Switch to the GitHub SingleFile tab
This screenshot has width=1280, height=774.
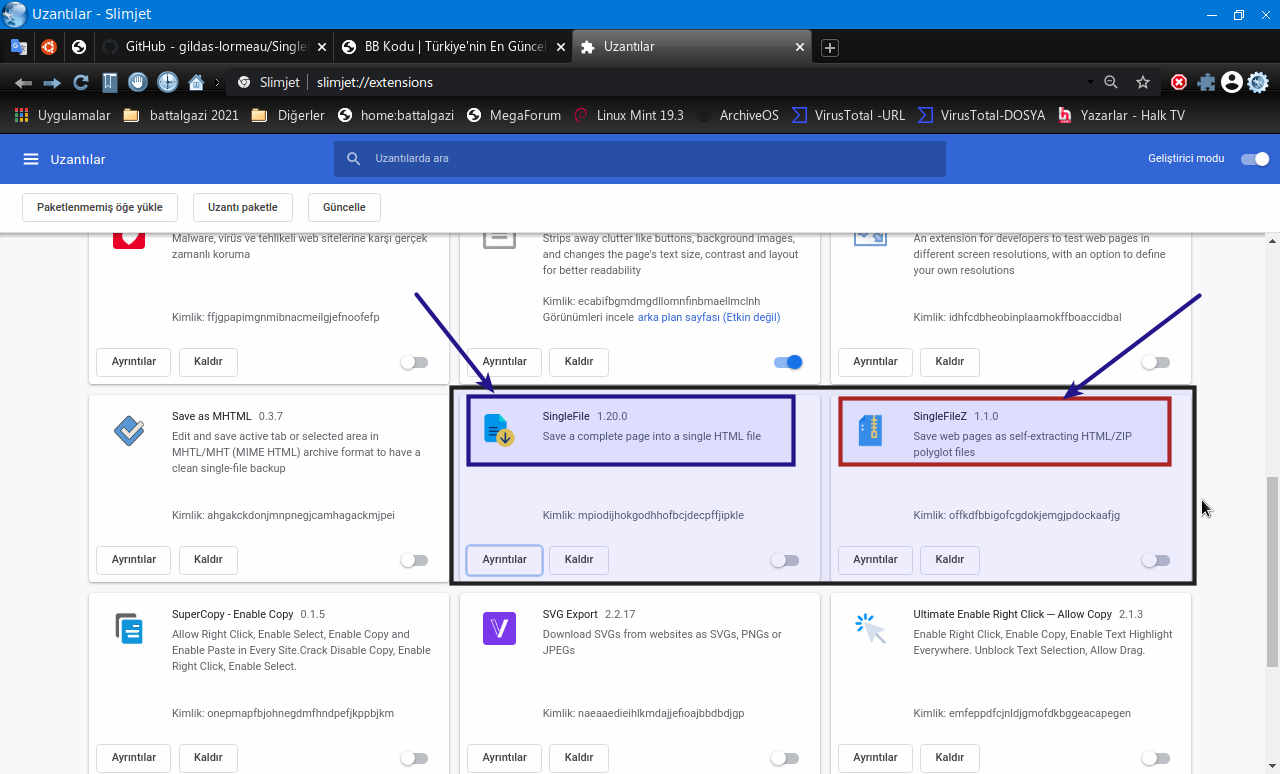point(215,46)
